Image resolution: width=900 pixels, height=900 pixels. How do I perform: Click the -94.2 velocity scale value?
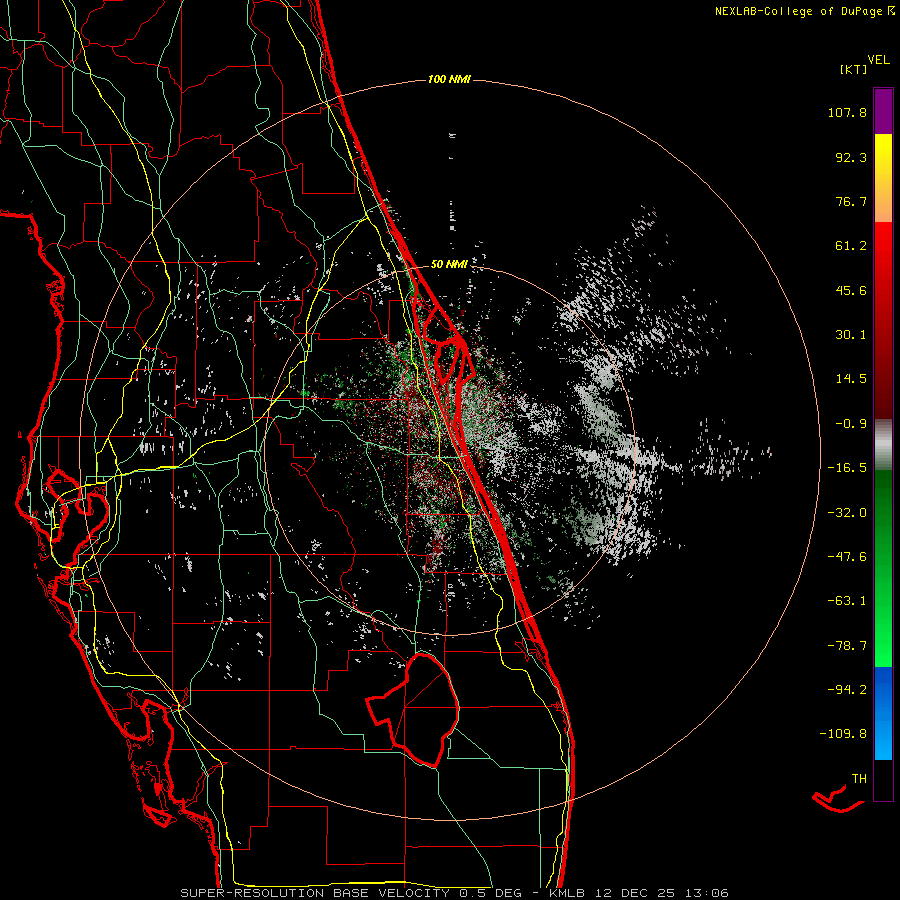click(847, 689)
